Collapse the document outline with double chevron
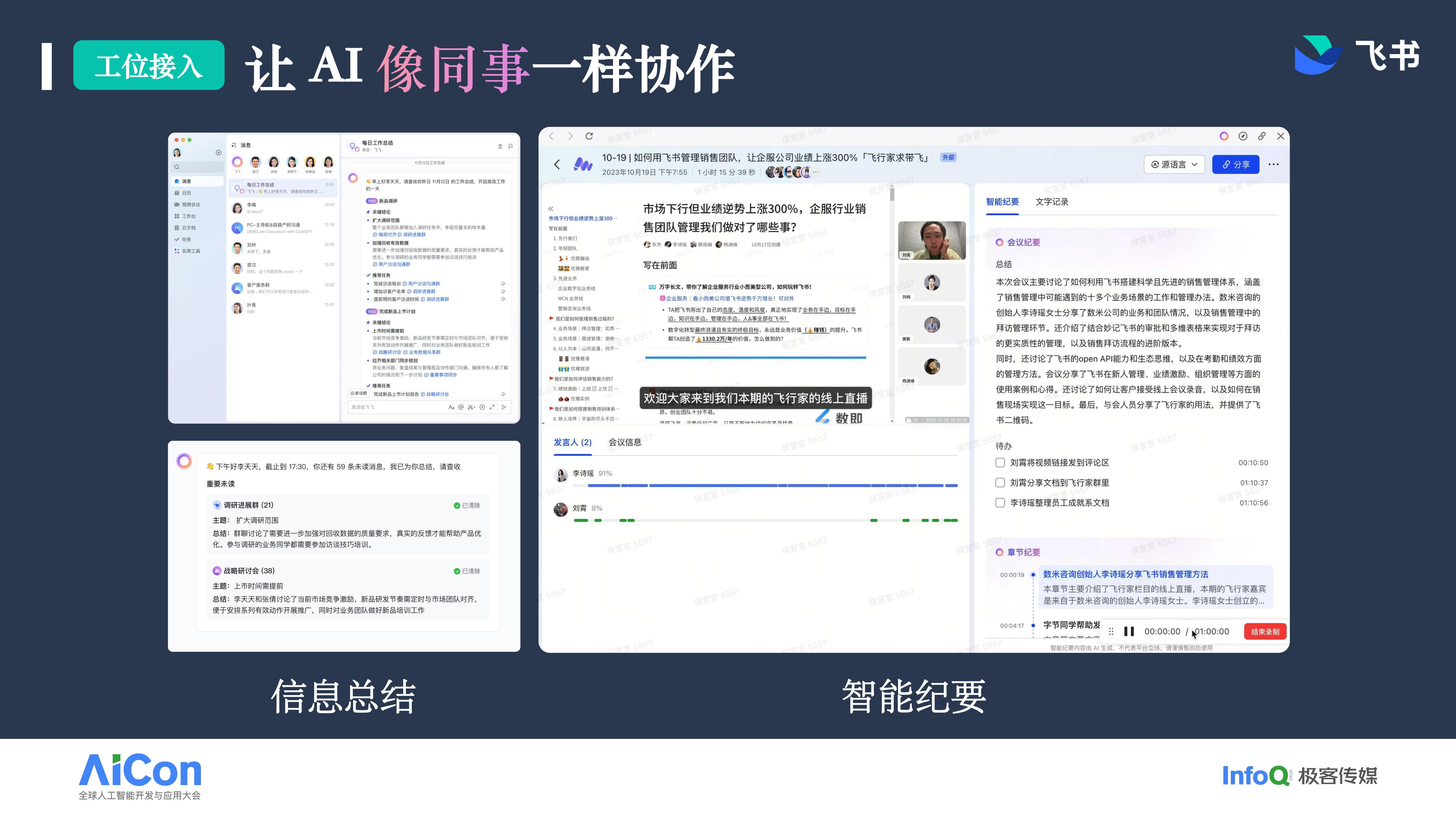Image resolution: width=1456 pixels, height=819 pixels. pos(551,209)
